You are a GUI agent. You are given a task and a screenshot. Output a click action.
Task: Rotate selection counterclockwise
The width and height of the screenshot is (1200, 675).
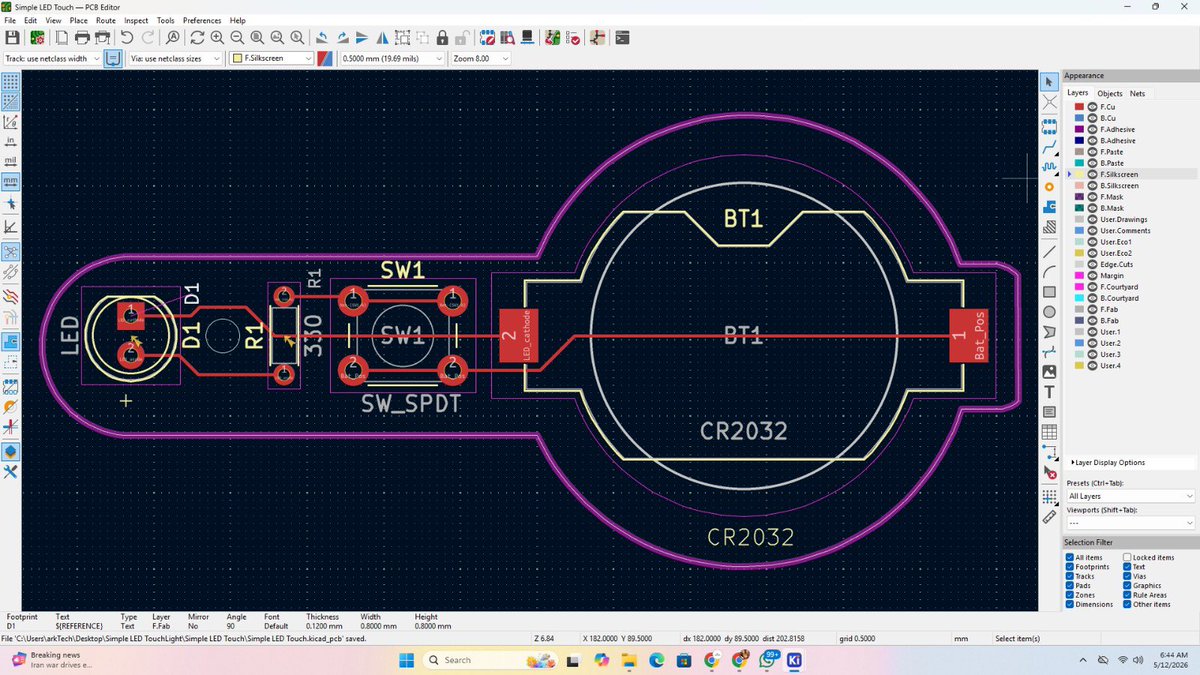point(322,37)
